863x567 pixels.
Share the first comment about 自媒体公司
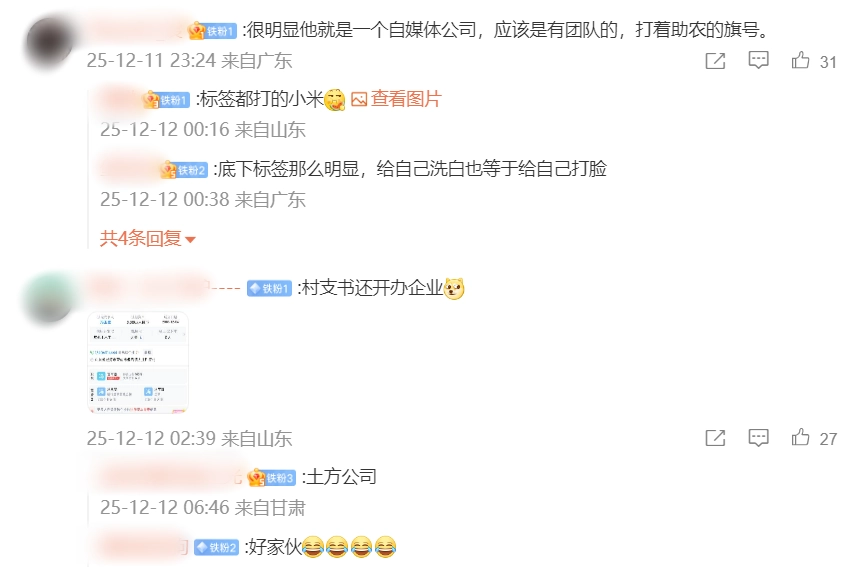[715, 61]
